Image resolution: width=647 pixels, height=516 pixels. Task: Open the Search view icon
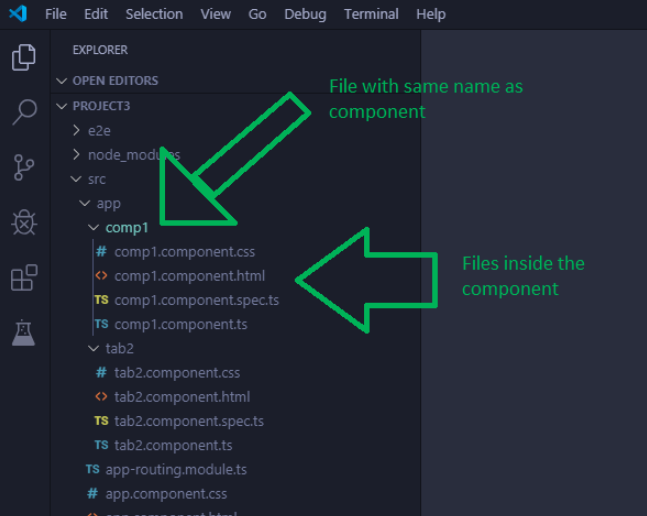[x=23, y=112]
